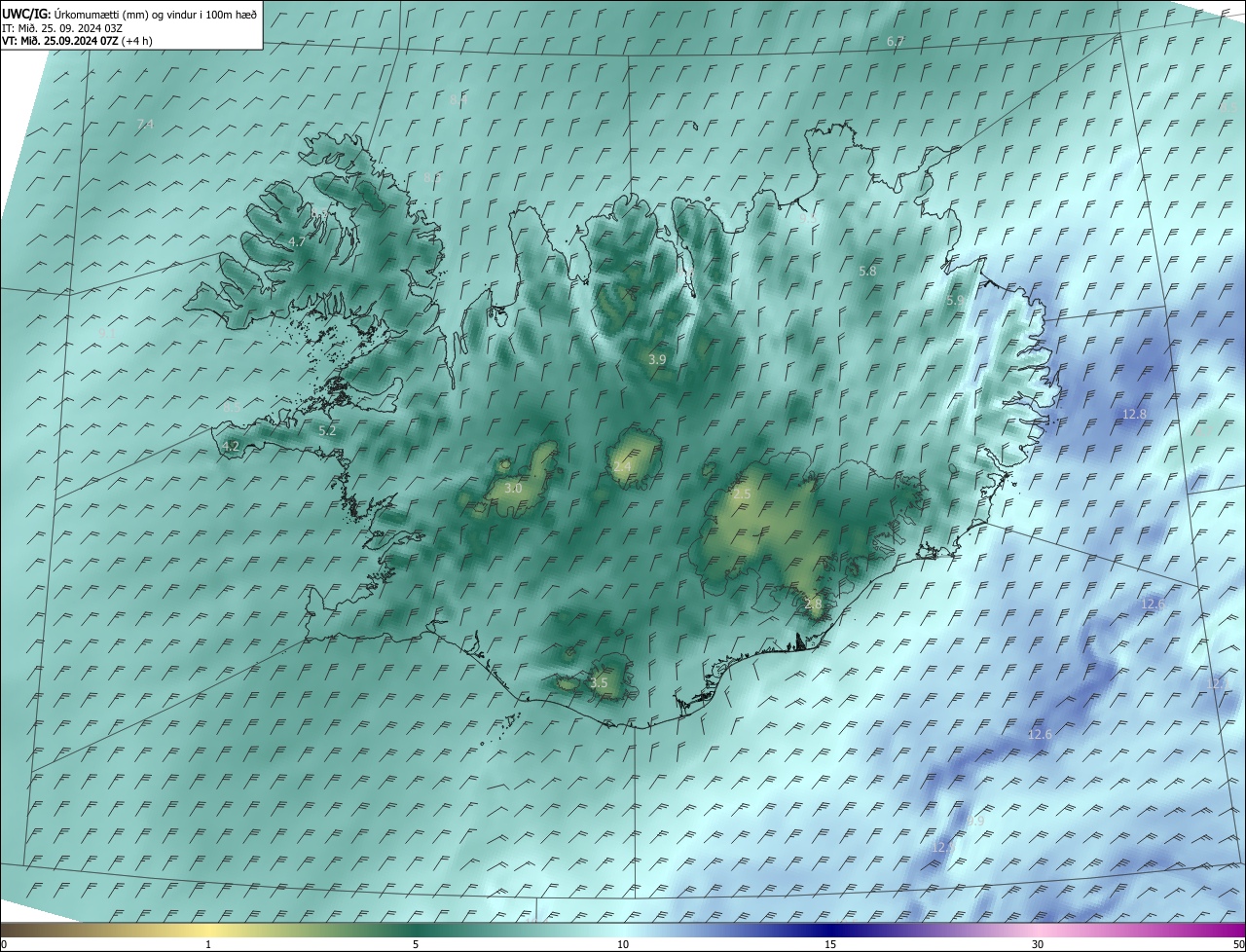Click the 15 tick on the color scale
Image resolution: width=1246 pixels, height=952 pixels.
pyautogui.click(x=830, y=944)
